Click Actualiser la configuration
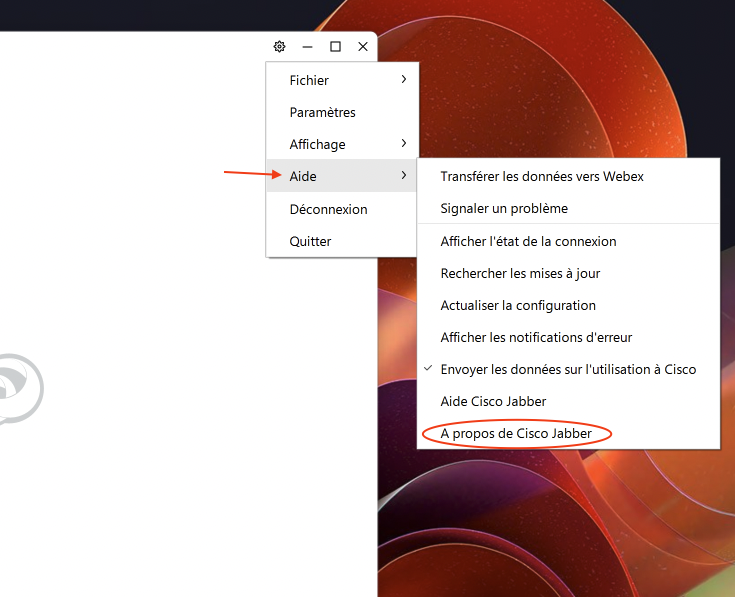Image resolution: width=735 pixels, height=597 pixels. point(518,305)
